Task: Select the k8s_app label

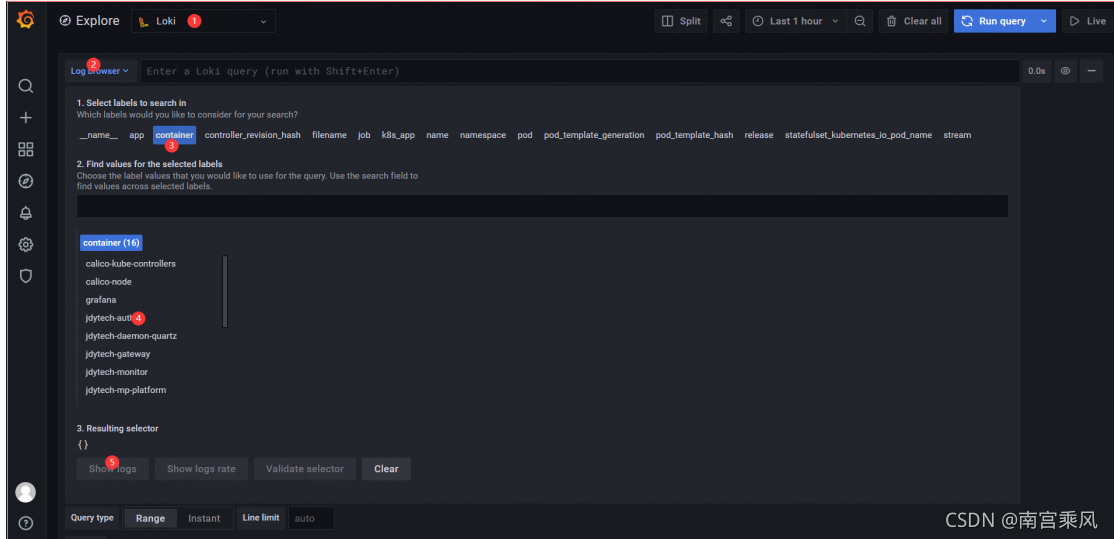Action: tap(398, 135)
